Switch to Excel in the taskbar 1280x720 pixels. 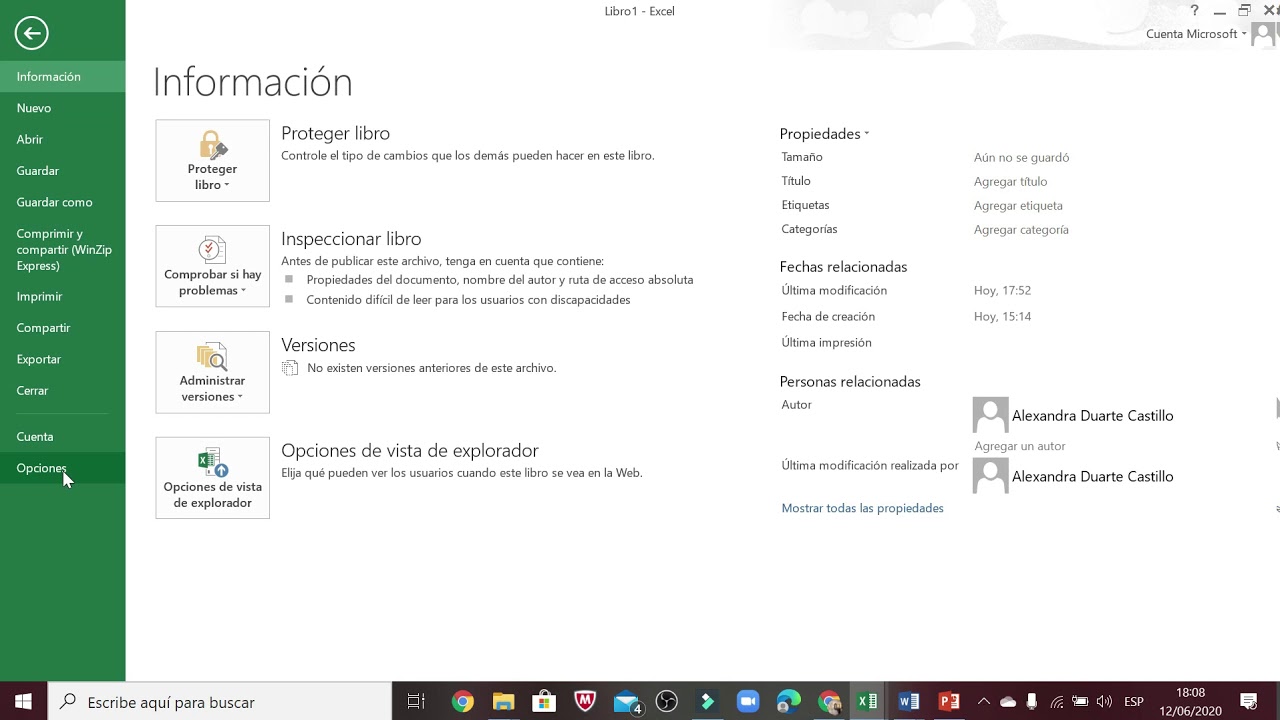click(868, 702)
